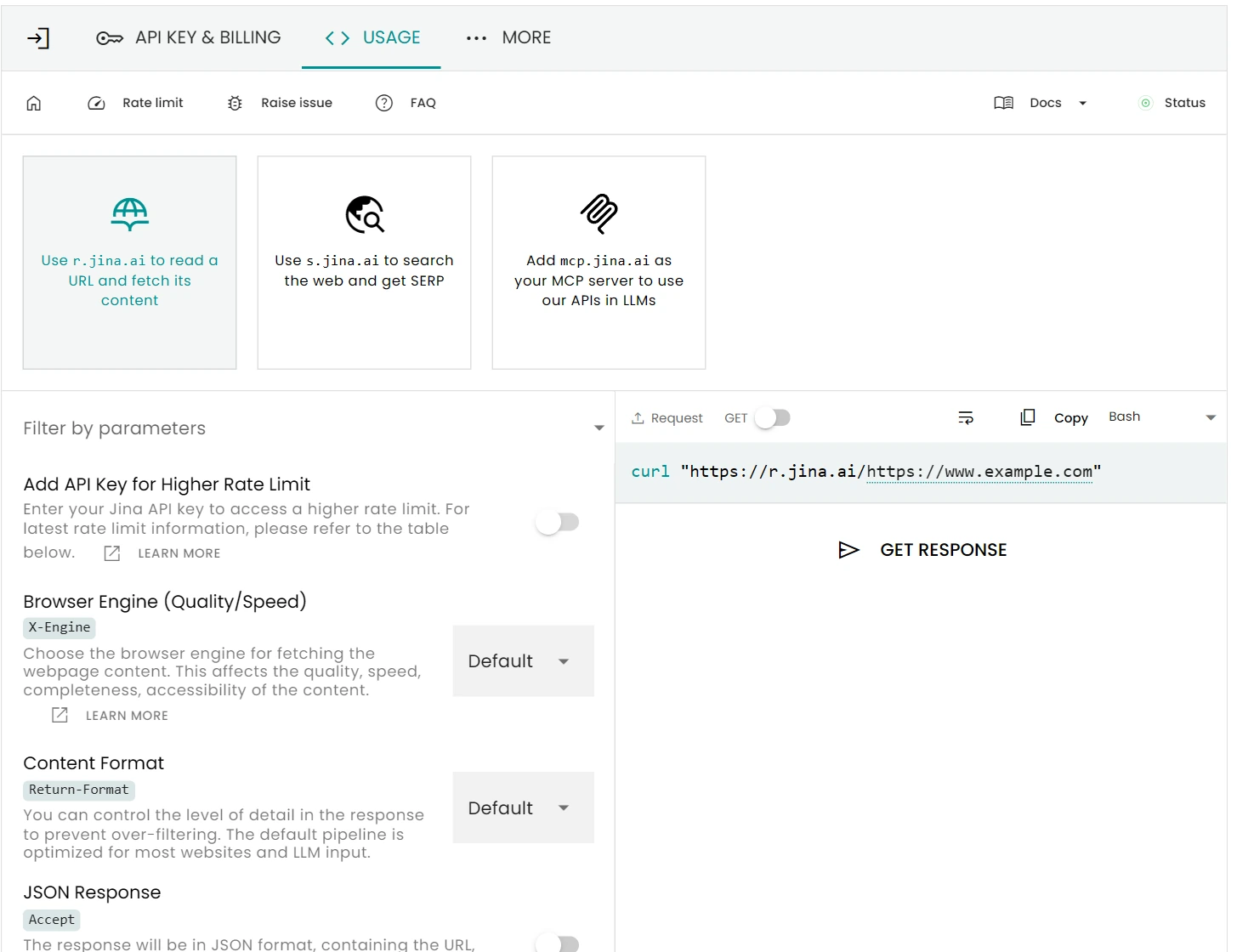1254x952 pixels.
Task: Open the home icon in the sub-navigation
Action: point(34,103)
